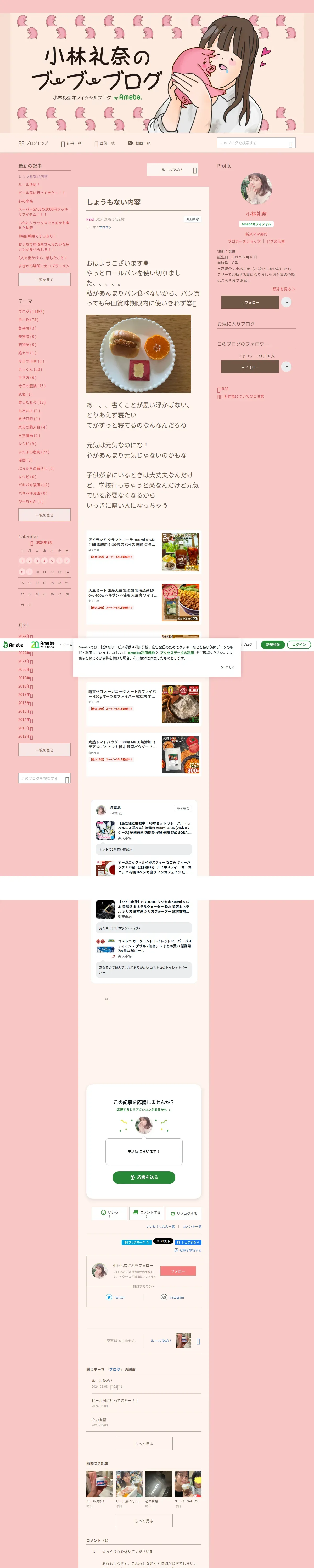Open the RSS feed link
Image resolution: width=314 pixels, height=1568 pixels.
[223, 389]
